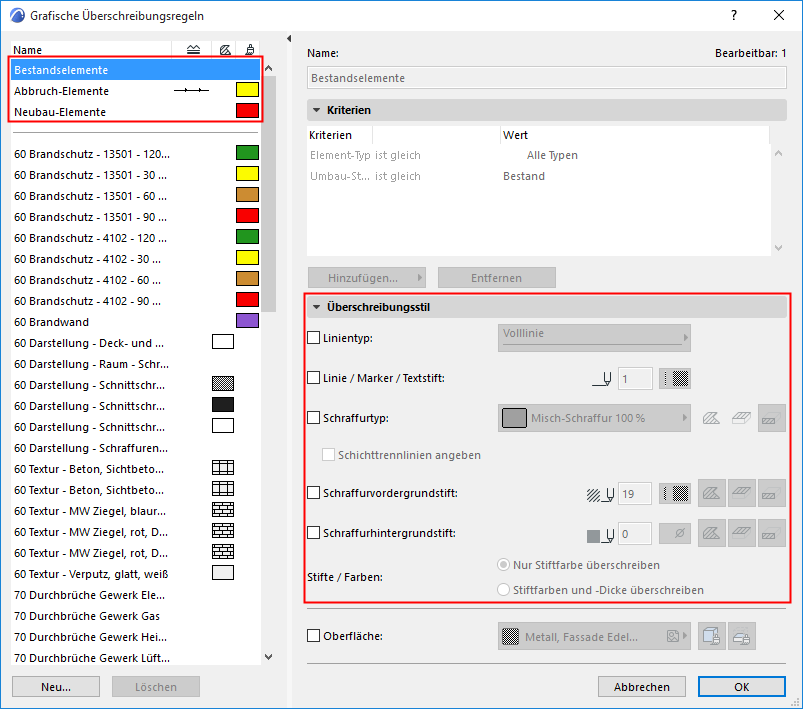The width and height of the screenshot is (803, 709).
Task: Select the Element-Typ criteria row
Action: (539, 155)
